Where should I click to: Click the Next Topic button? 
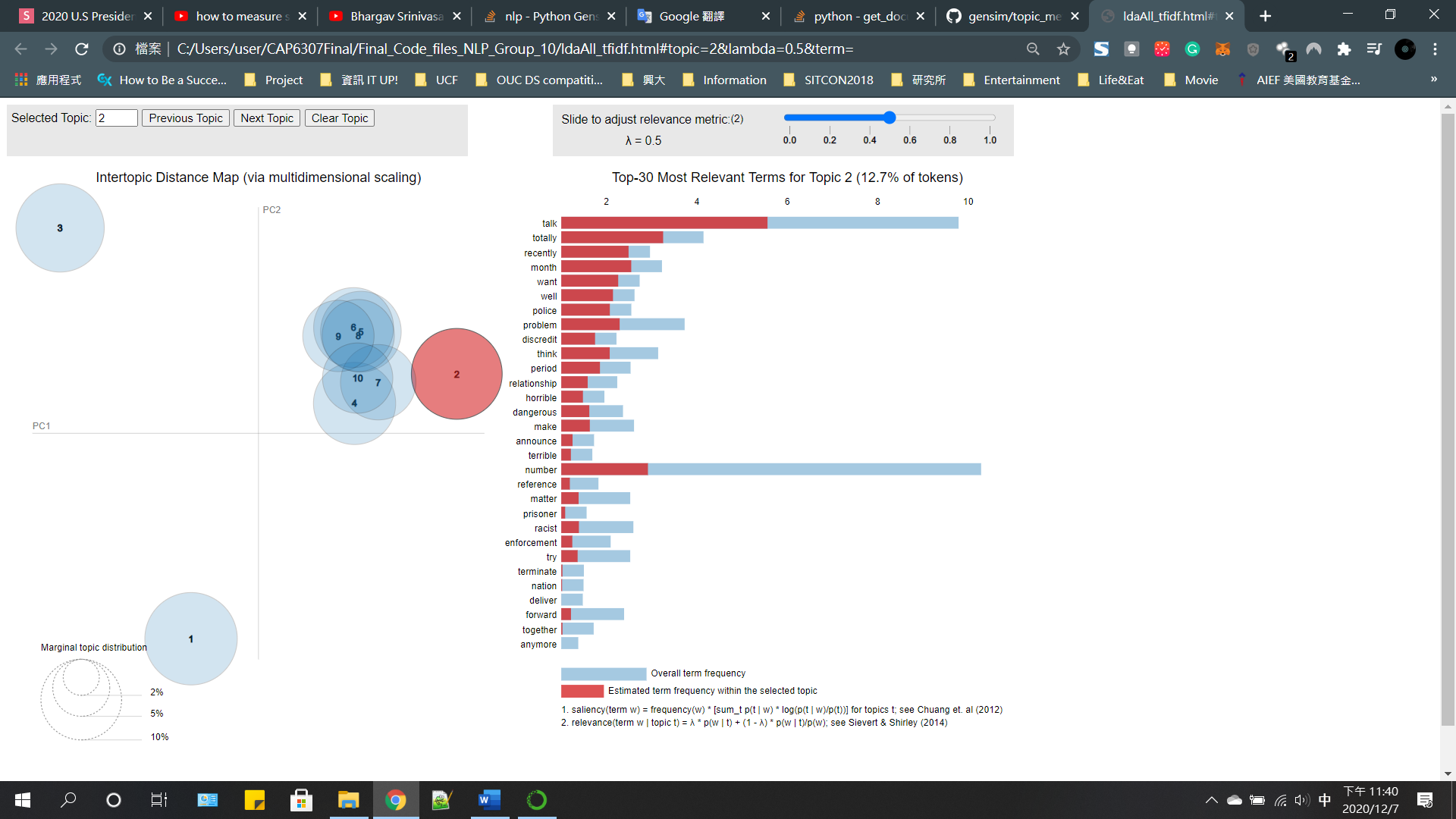point(266,118)
